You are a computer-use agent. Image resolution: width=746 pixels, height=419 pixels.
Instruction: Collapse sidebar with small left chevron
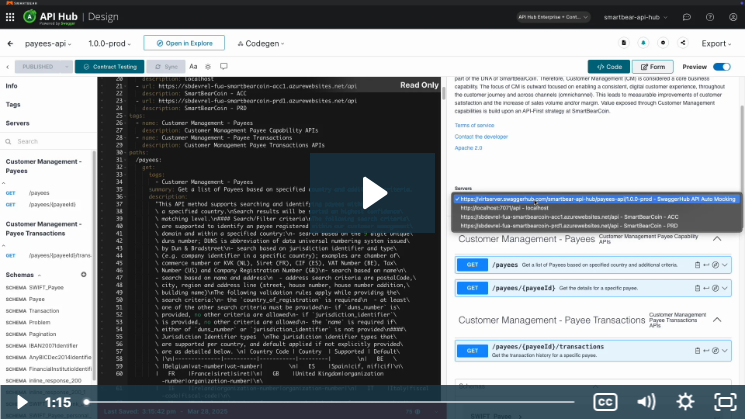tap(8, 67)
